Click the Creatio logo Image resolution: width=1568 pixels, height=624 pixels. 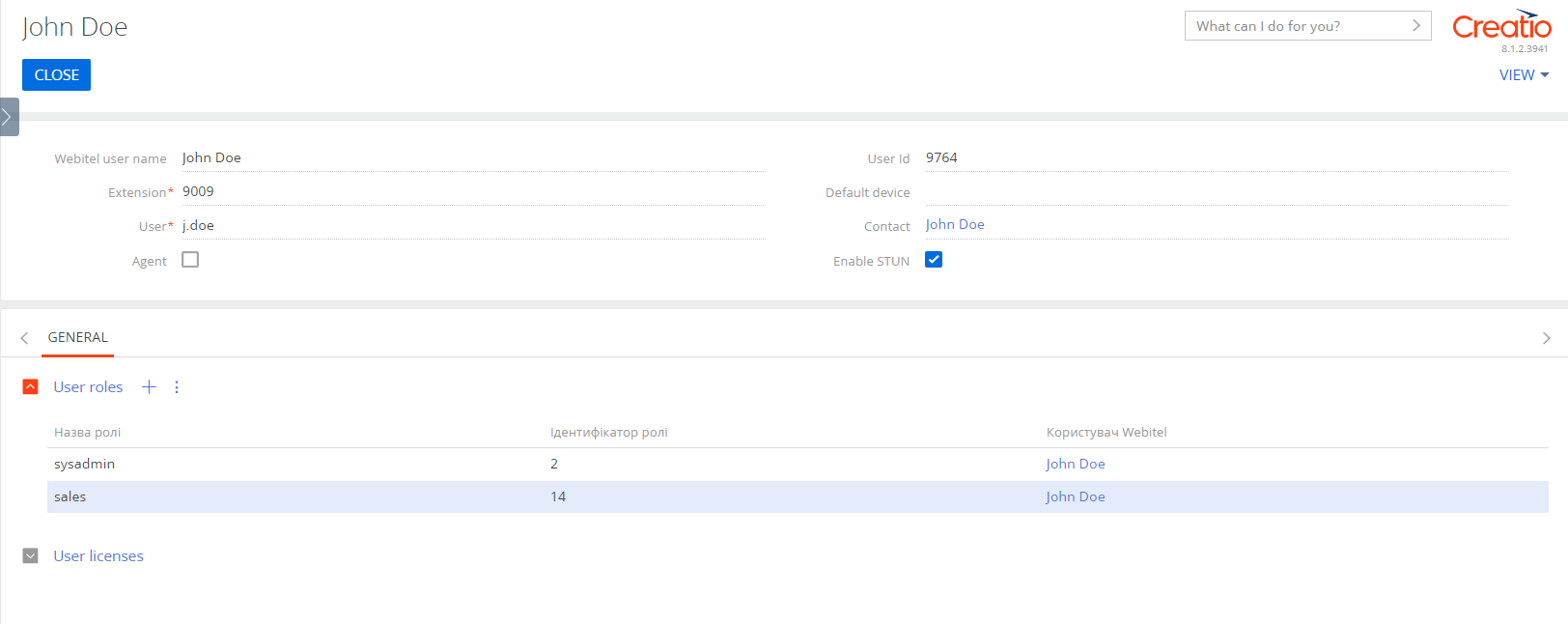click(1501, 26)
